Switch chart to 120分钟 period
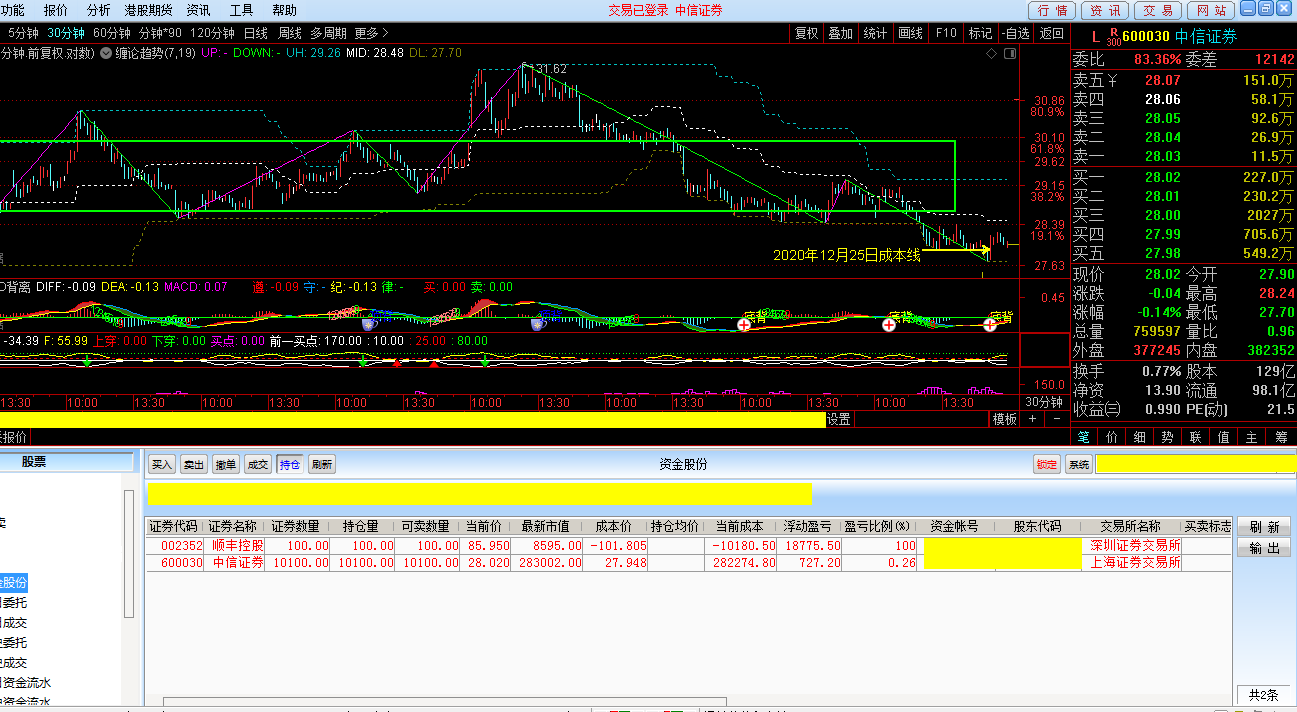1297x712 pixels. click(213, 32)
